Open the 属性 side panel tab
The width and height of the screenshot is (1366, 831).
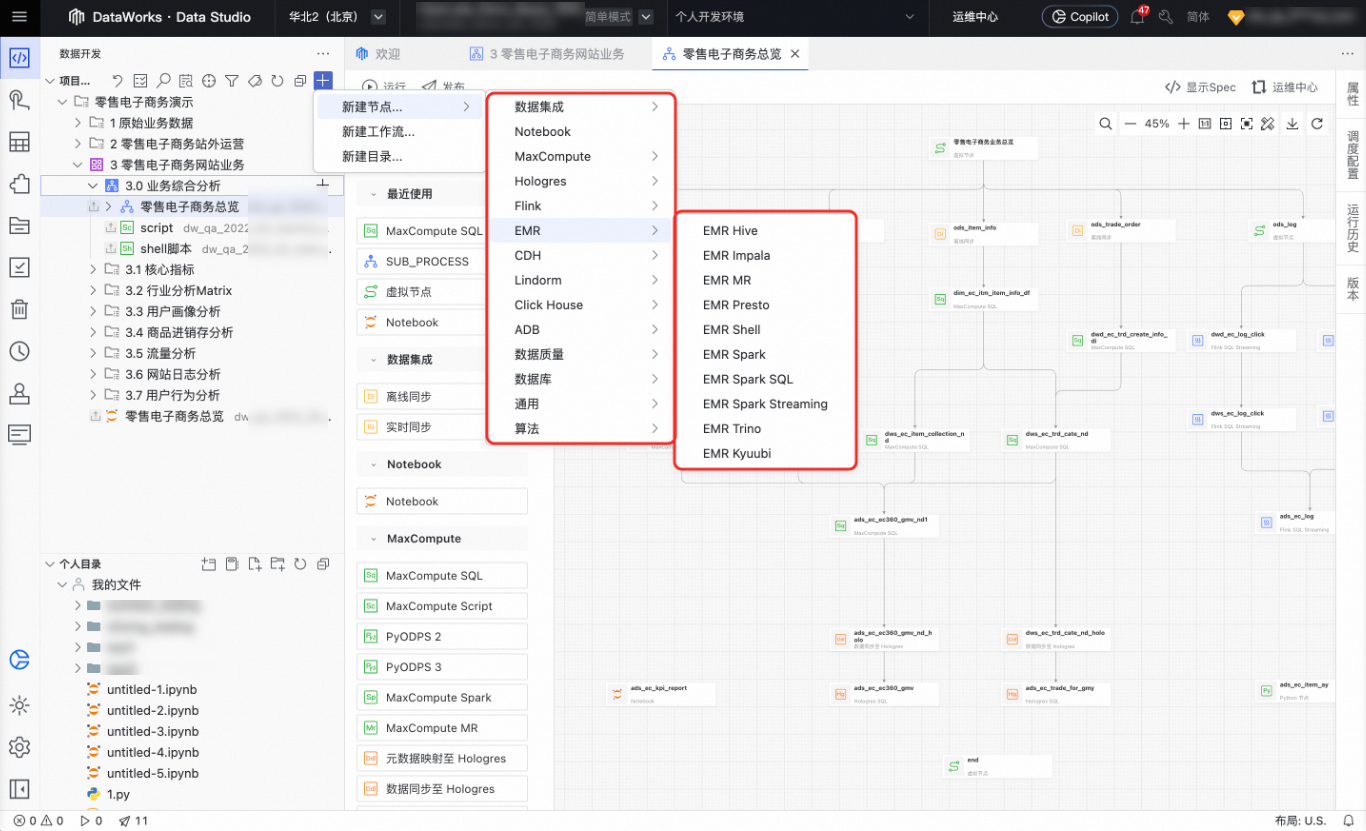point(1352,94)
